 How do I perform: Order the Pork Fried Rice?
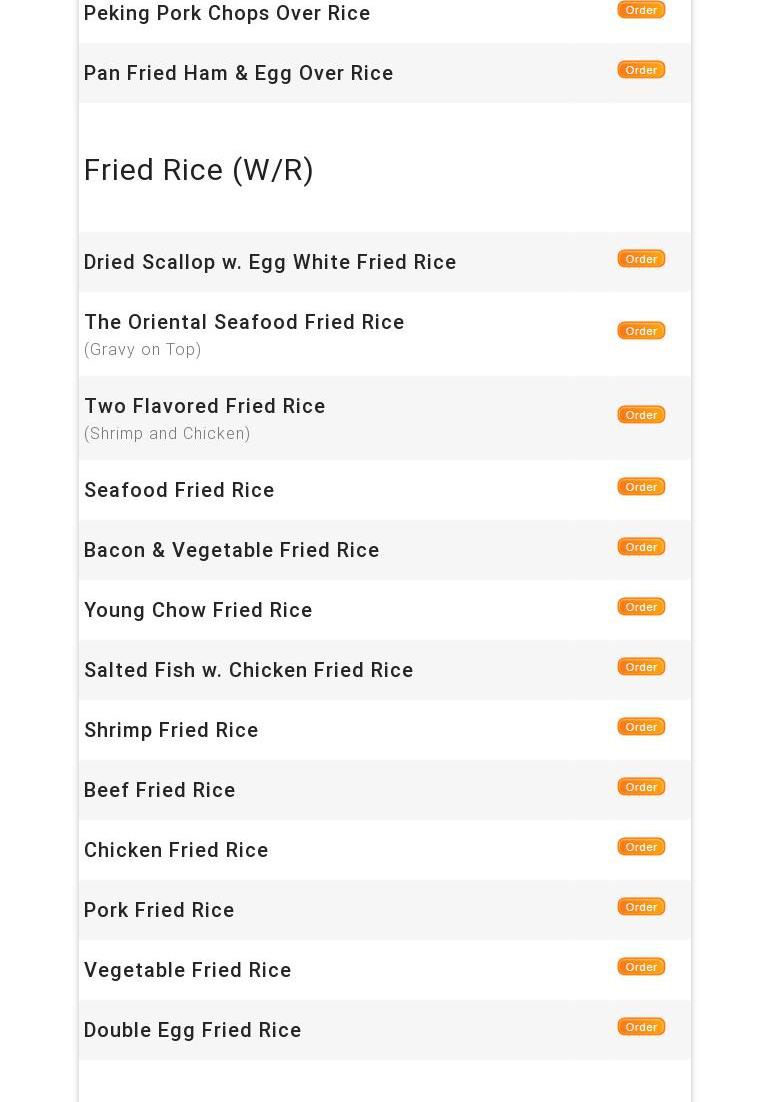641,907
